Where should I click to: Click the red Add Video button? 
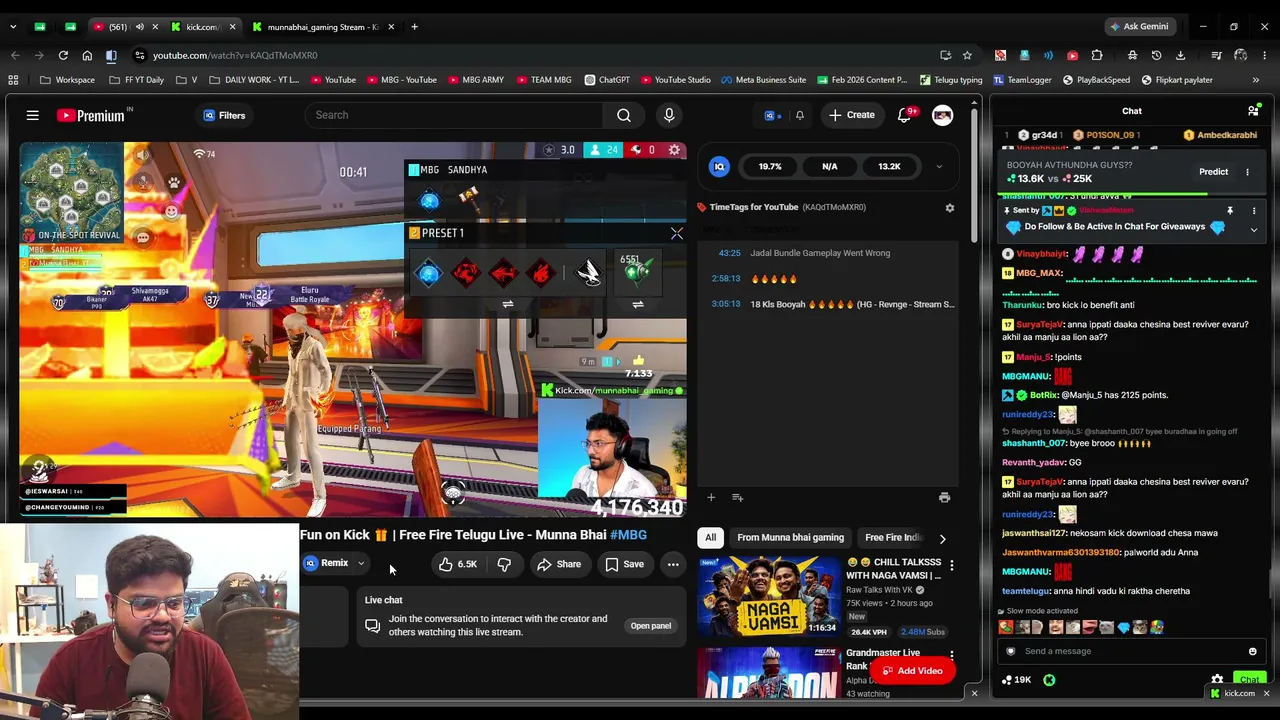tap(912, 671)
